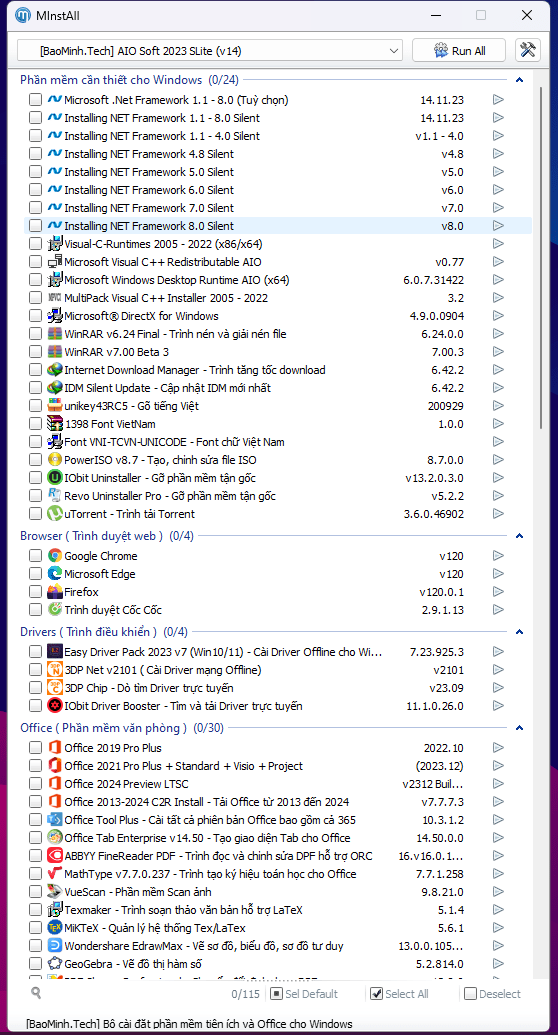The width and height of the screenshot is (558, 1035).
Task: Check the Firefox checkbox
Action: pyautogui.click(x=35, y=591)
